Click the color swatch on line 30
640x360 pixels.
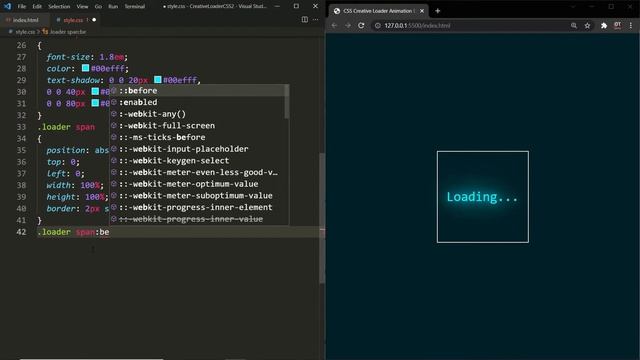click(95, 91)
